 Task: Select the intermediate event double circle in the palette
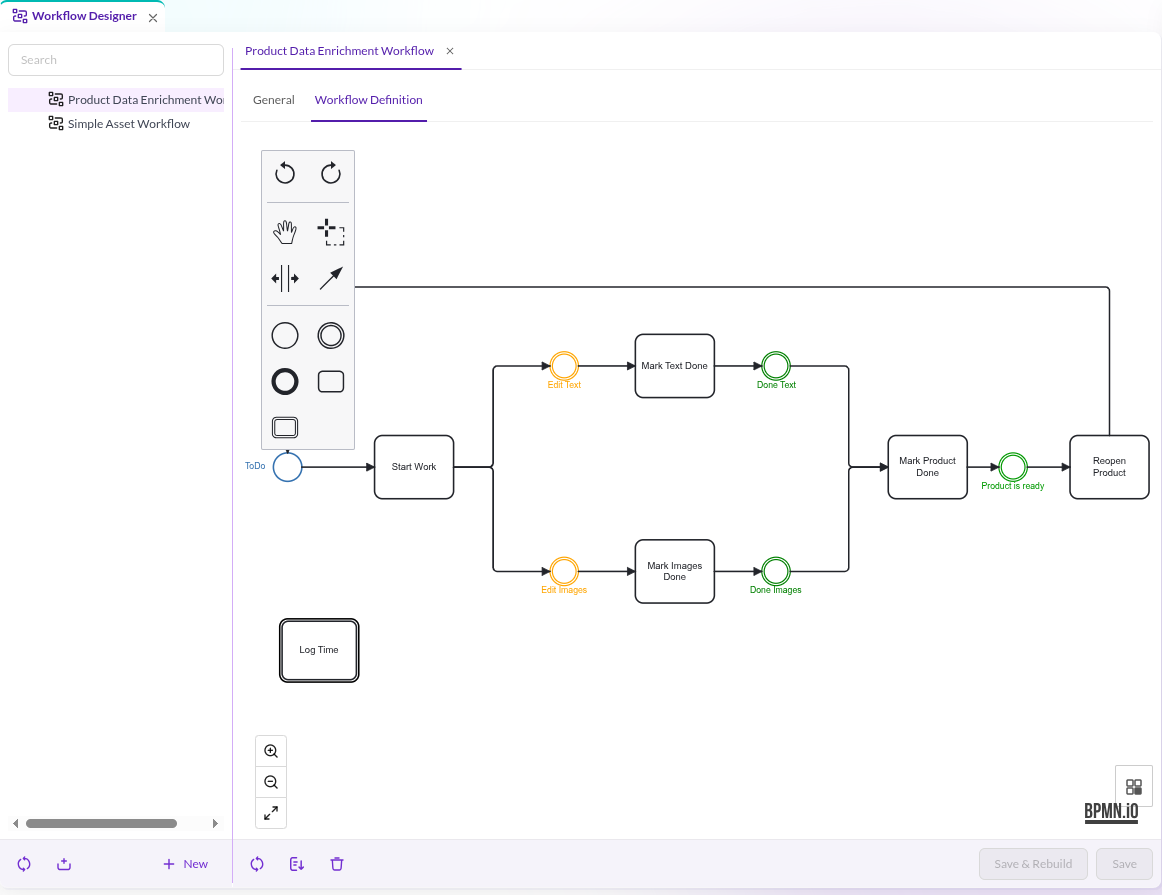click(x=331, y=336)
